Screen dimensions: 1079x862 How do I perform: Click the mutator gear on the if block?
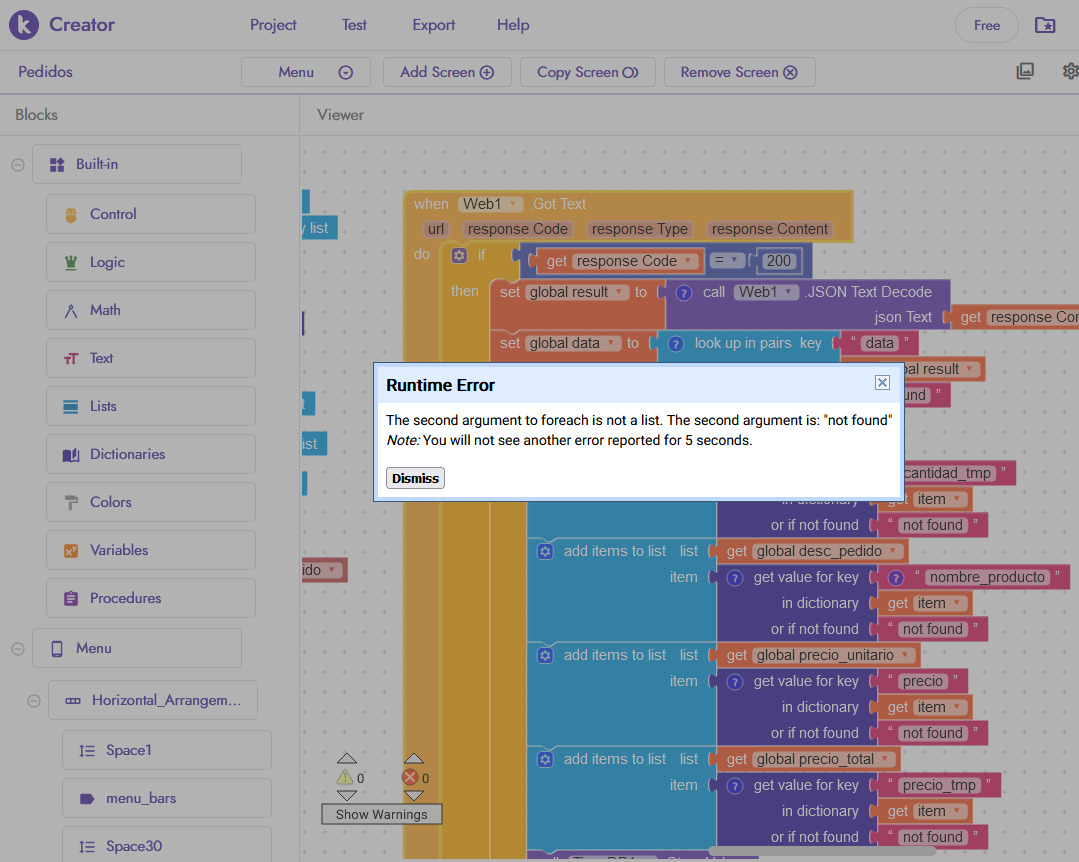458,255
